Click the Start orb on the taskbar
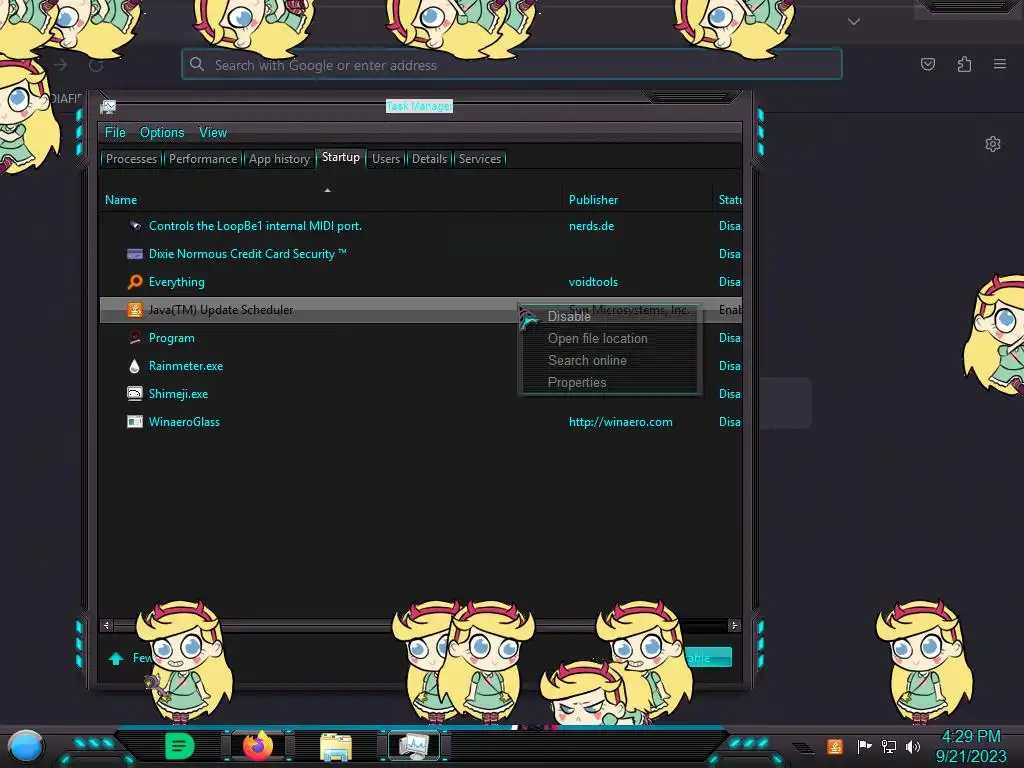 click(26, 746)
